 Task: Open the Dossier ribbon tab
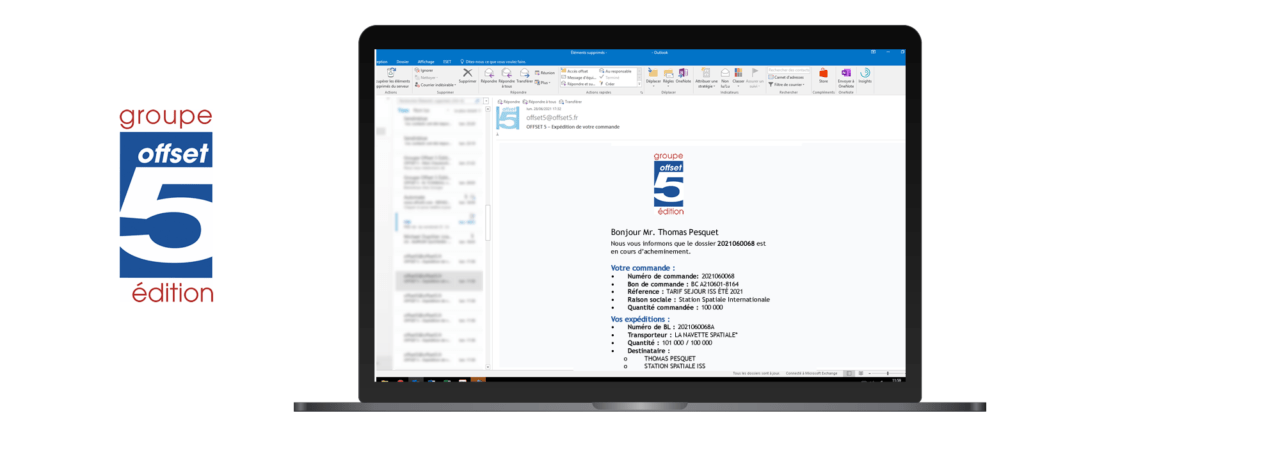point(402,61)
